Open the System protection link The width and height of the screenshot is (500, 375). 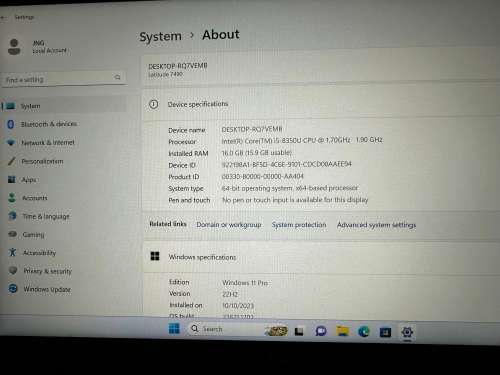(299, 225)
